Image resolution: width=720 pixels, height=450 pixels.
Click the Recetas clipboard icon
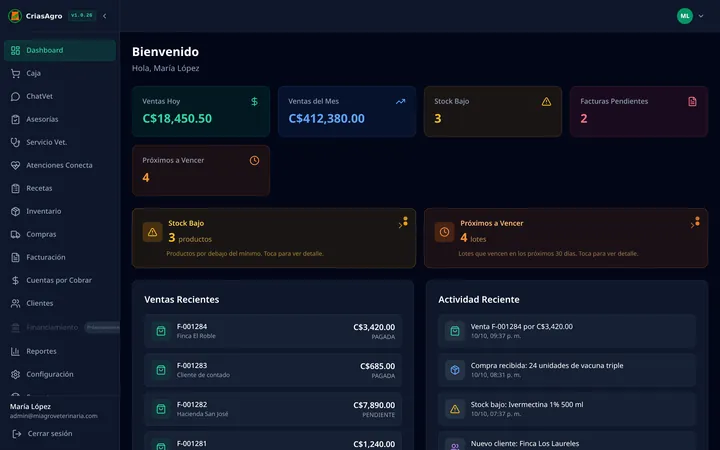click(16, 188)
